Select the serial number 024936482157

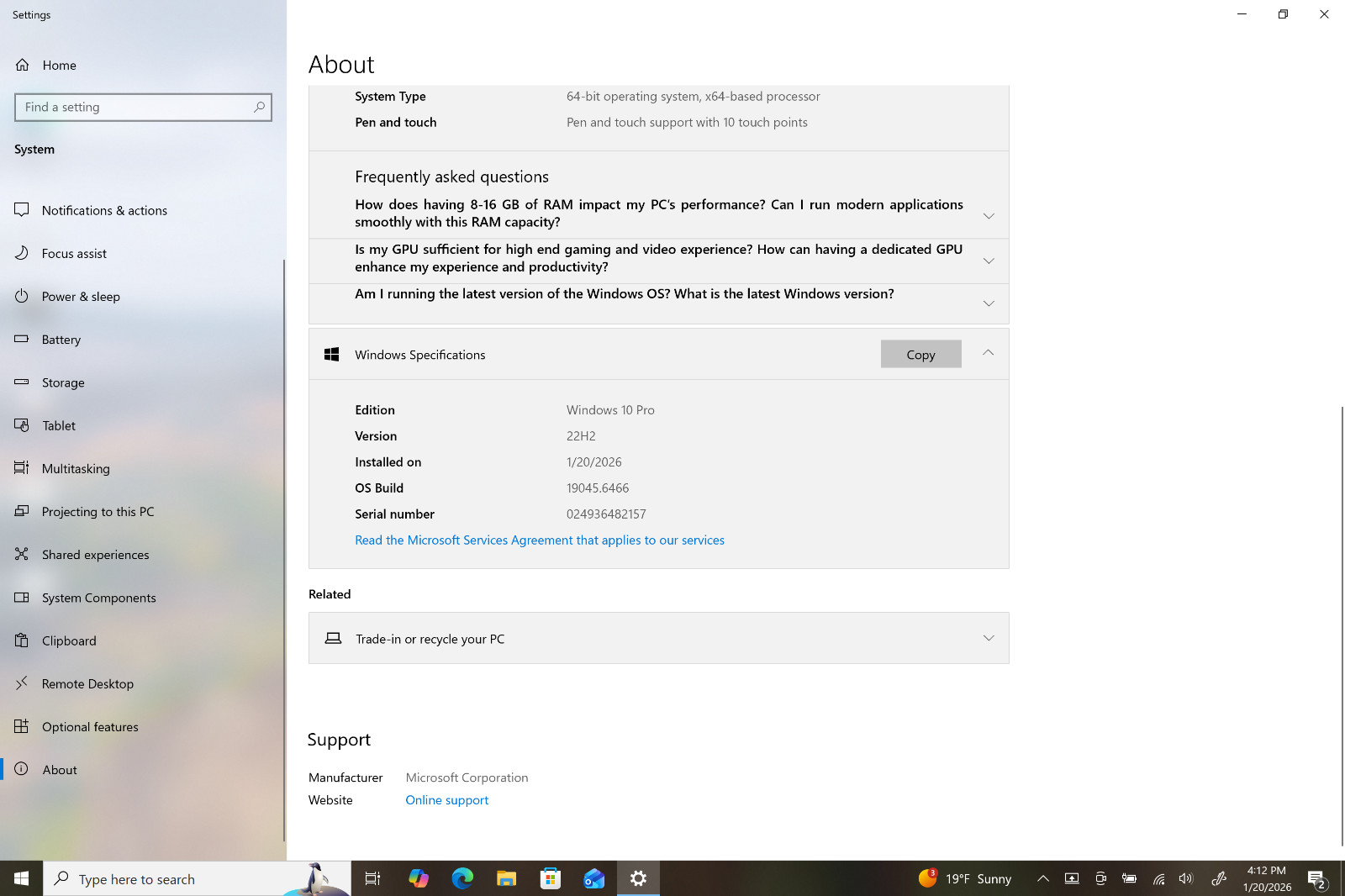[606, 514]
